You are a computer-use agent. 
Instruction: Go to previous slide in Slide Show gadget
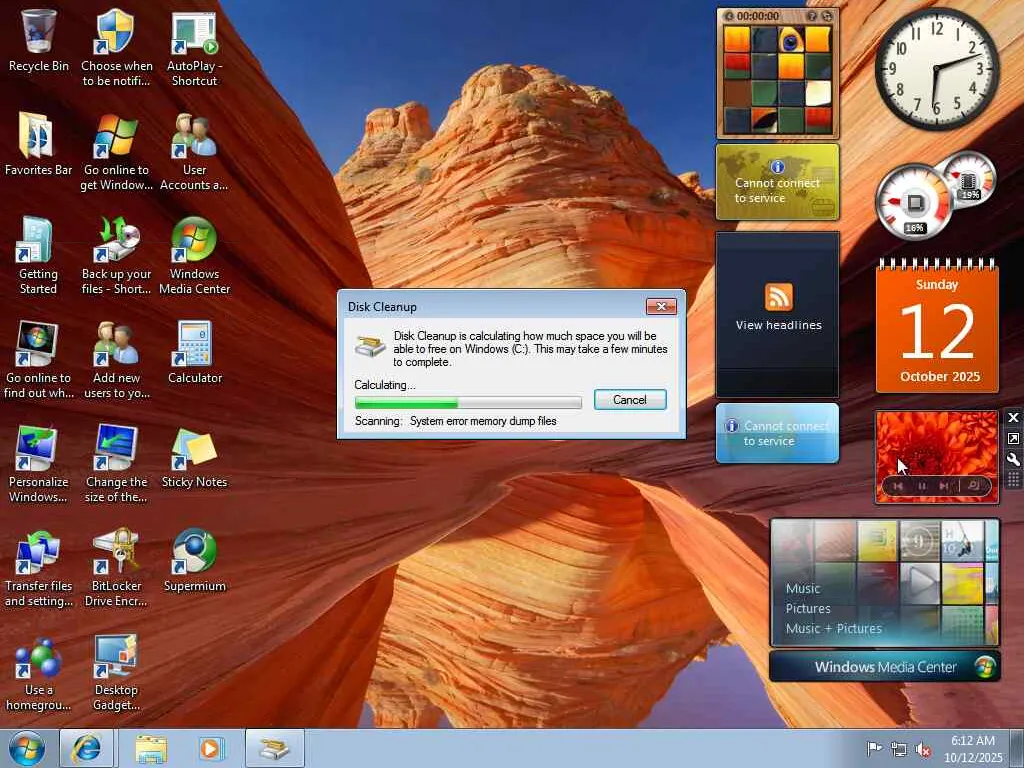point(898,486)
